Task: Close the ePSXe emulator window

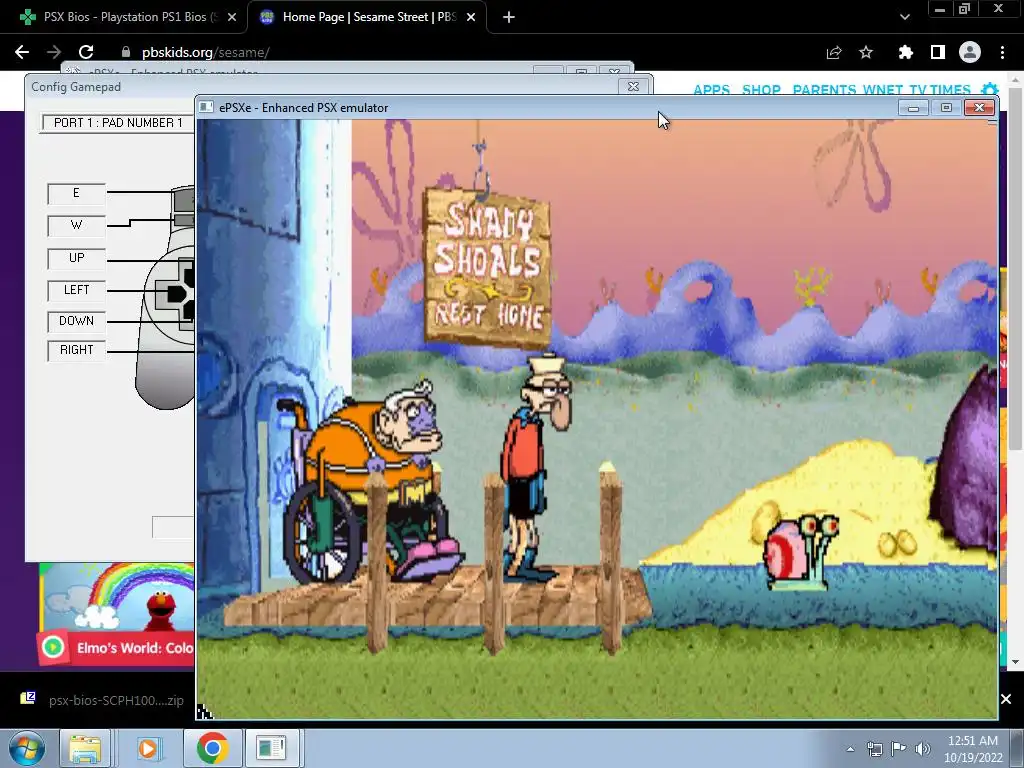Action: click(979, 108)
